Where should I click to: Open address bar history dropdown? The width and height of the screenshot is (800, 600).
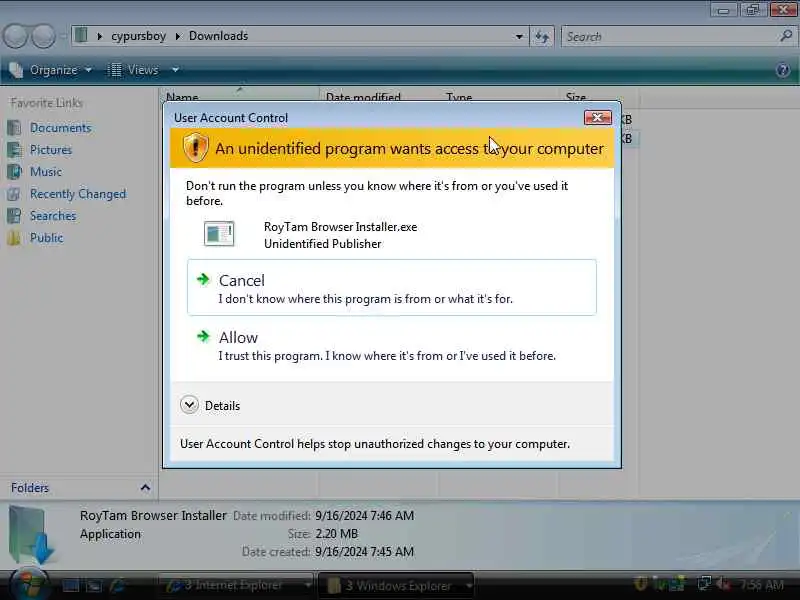[519, 36]
